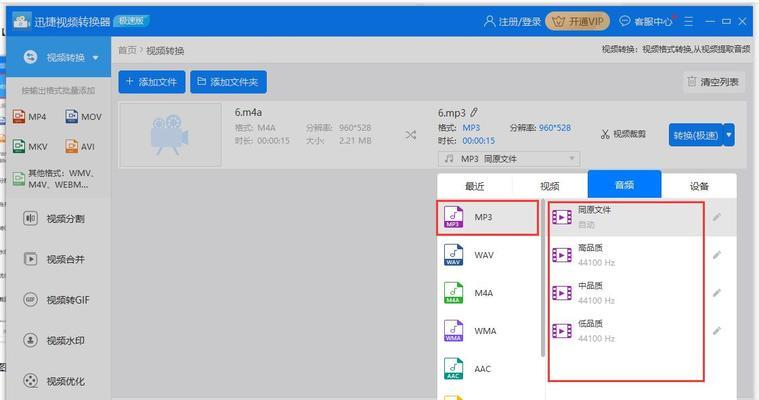Click the 添加文件 button
Viewport: 759px width, 400px height.
(152, 82)
